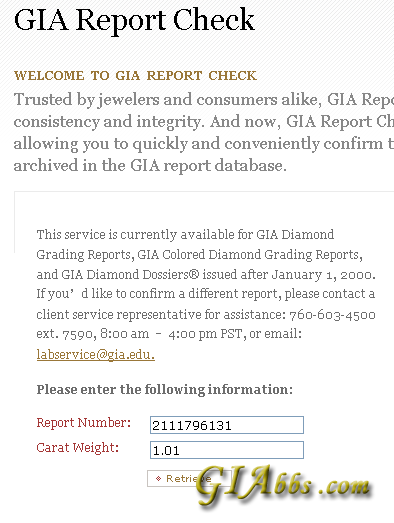Image resolution: width=394 pixels, height=523 pixels.
Task: Focus the Report Number input field
Action: [227, 425]
